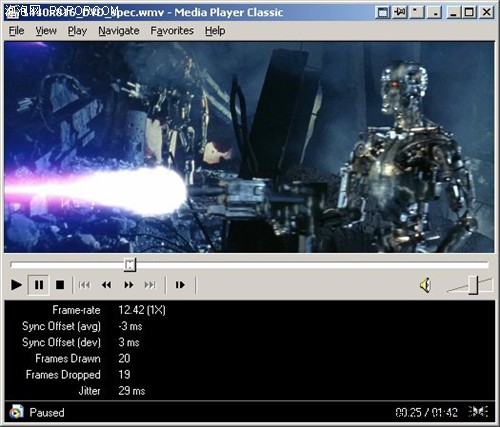500x427 pixels.
Task: Click the Frame-rate value 12.42 (1X)
Action: click(x=142, y=310)
